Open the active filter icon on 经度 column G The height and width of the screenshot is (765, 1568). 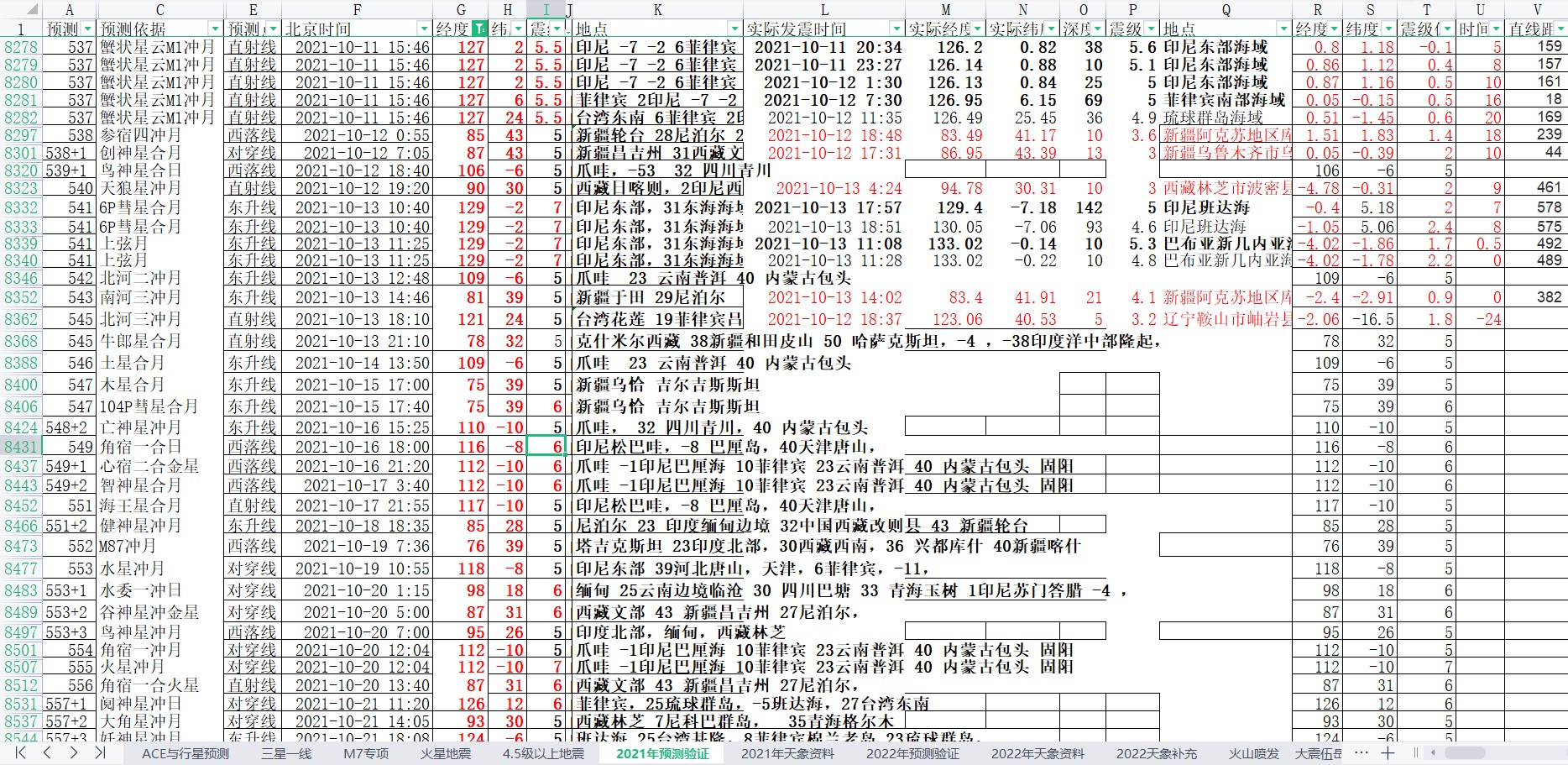(479, 29)
